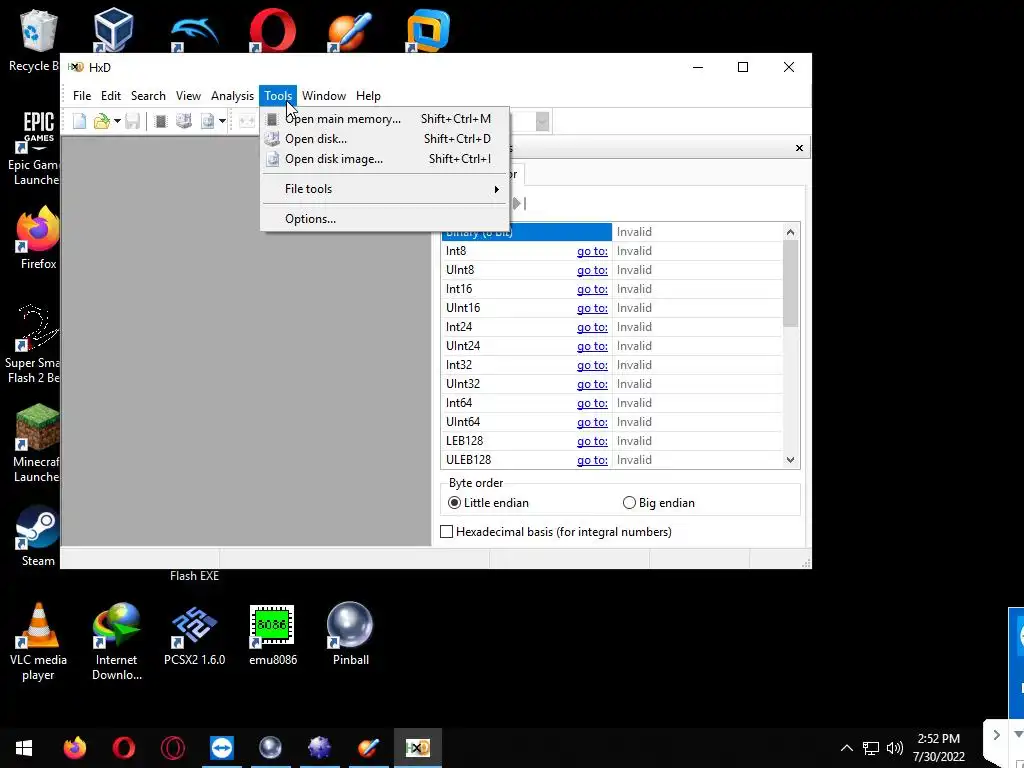Click the go to link for UInt16

(592, 308)
